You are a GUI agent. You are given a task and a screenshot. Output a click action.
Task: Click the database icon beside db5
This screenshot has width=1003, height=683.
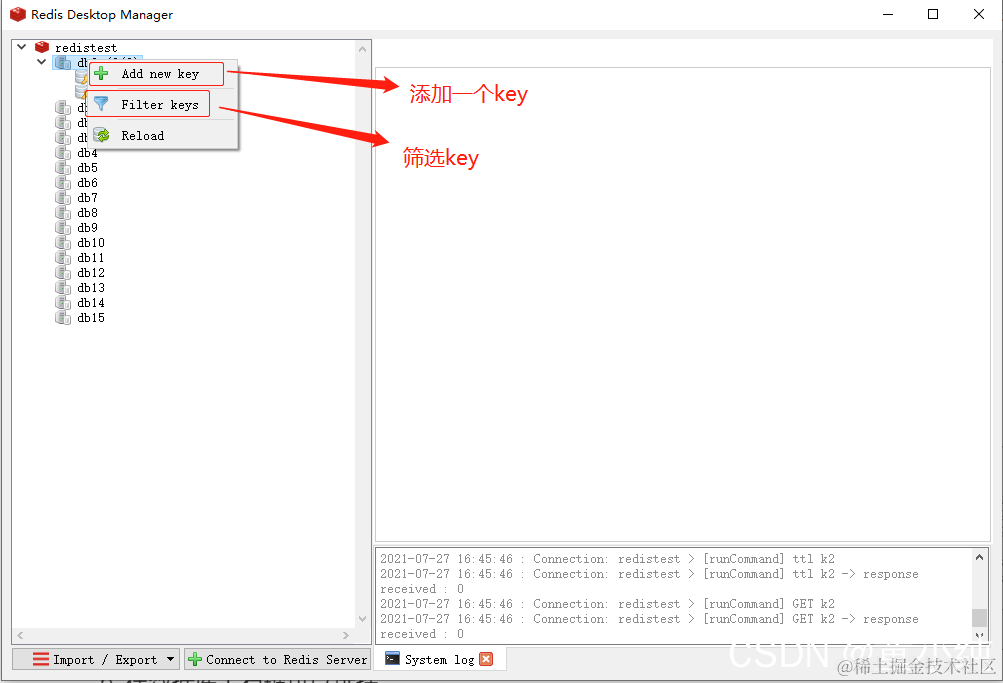tap(63, 168)
